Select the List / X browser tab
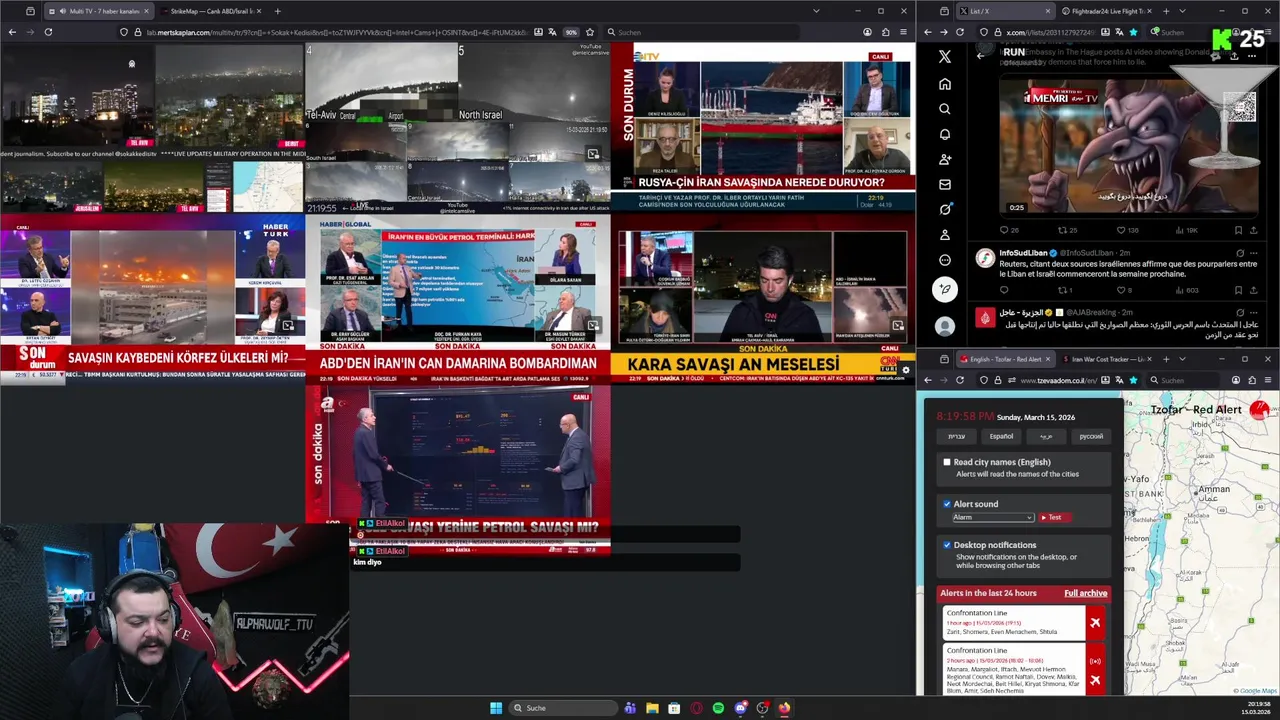Viewport: 1280px width, 720px height. click(x=1004, y=11)
